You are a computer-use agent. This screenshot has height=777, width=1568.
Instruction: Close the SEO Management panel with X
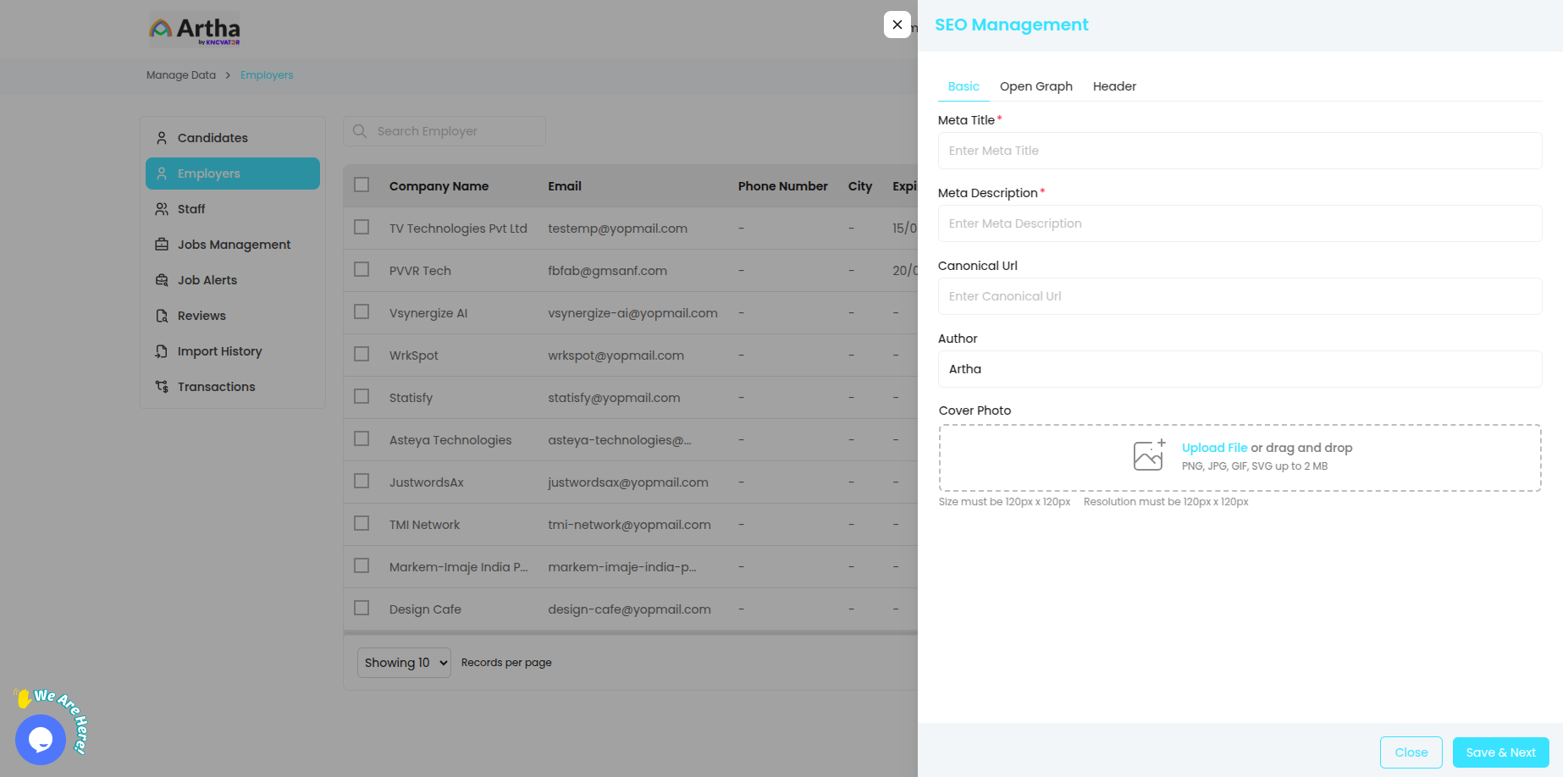(897, 25)
